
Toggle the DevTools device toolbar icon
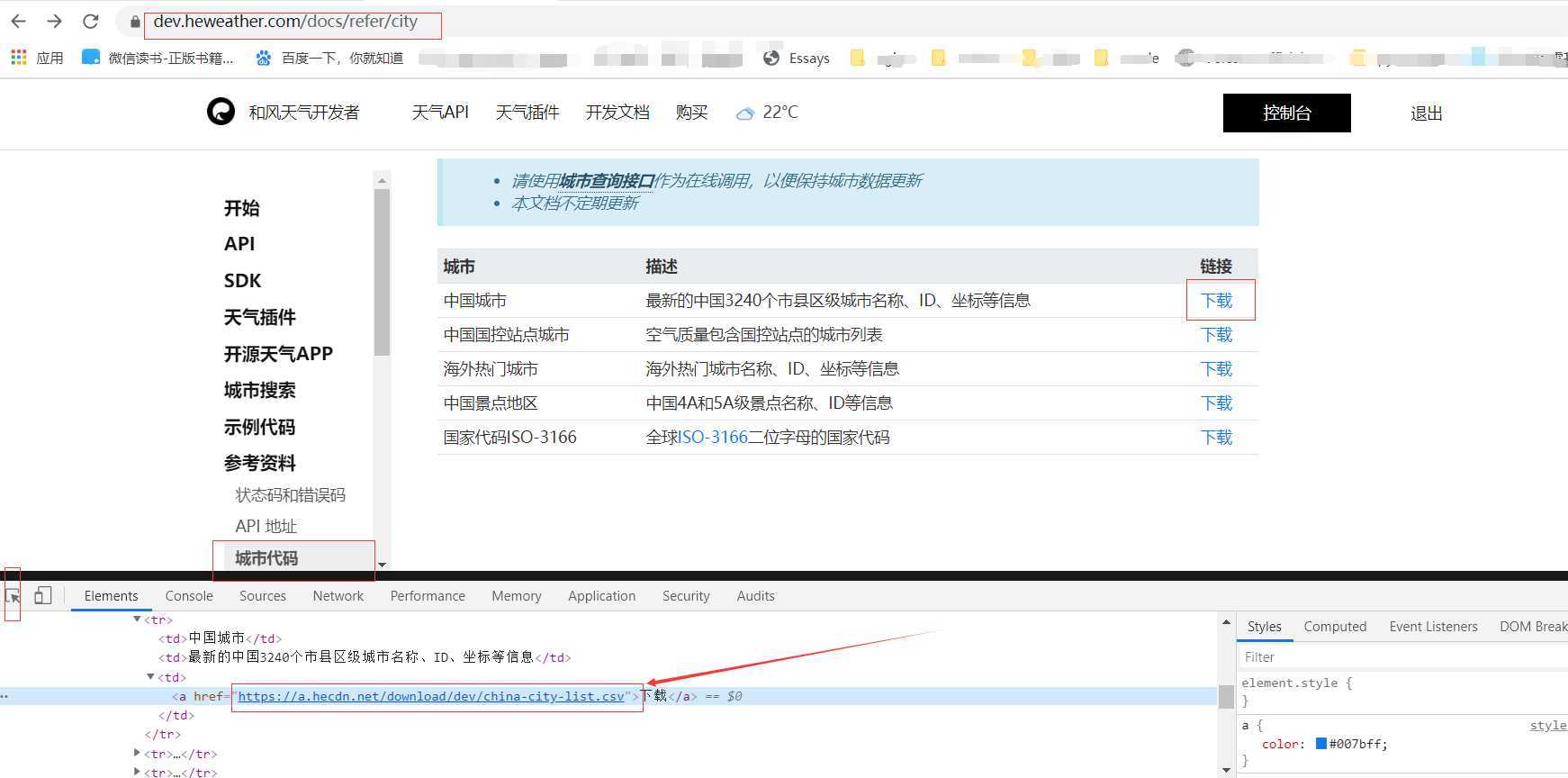click(x=42, y=595)
